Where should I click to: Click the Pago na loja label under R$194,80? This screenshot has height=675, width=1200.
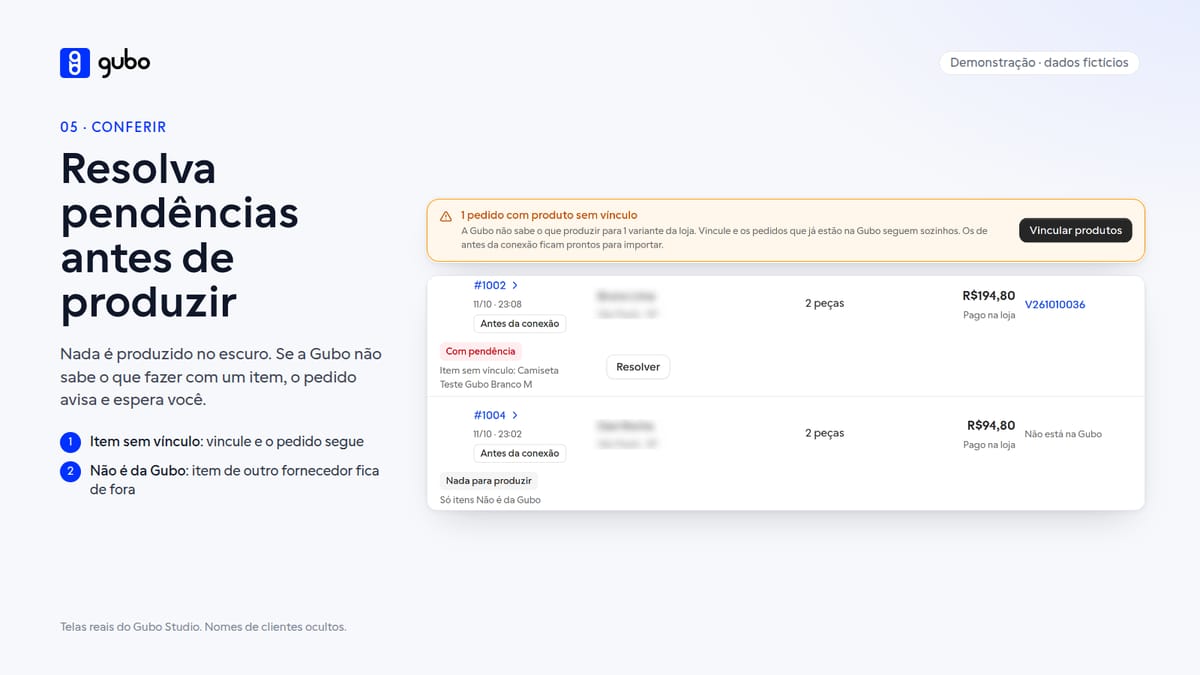989,315
